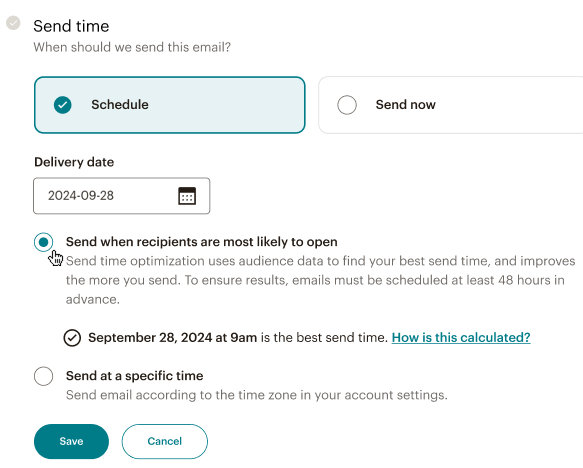Click the circled check beside best send time
Viewport: 583px width, 468px height.
[x=72, y=338]
